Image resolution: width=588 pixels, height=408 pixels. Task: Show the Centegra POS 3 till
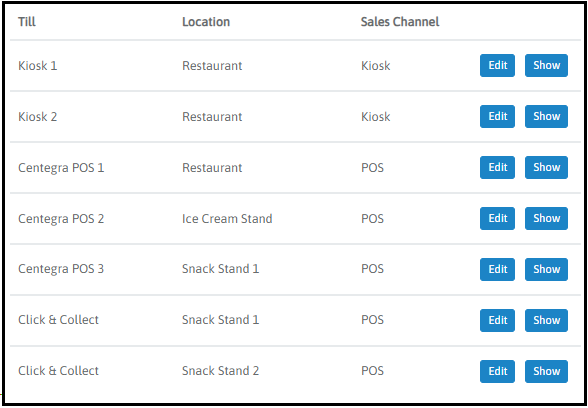pos(546,269)
